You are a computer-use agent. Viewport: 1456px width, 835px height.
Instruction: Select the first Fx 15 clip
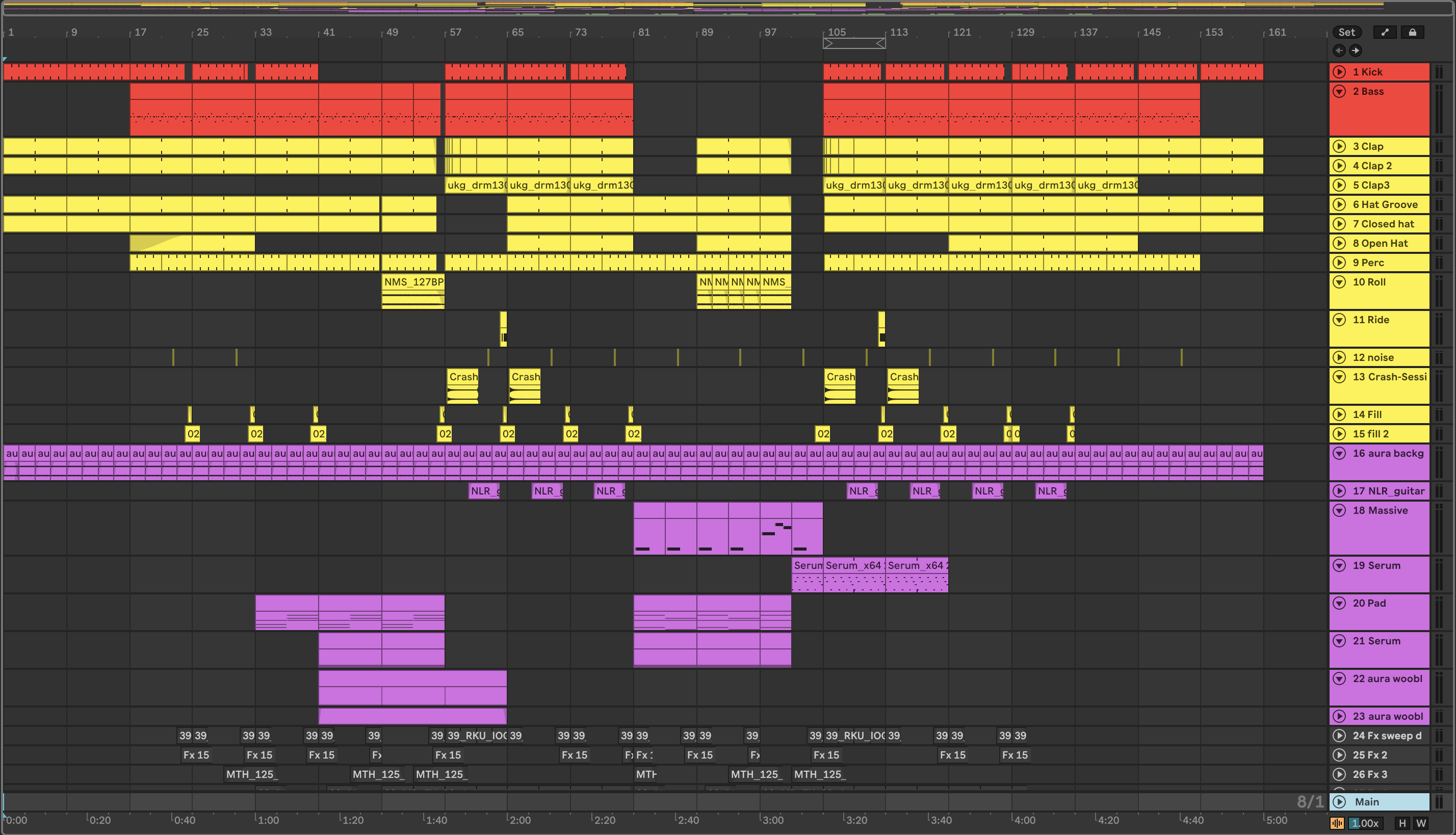coord(196,754)
